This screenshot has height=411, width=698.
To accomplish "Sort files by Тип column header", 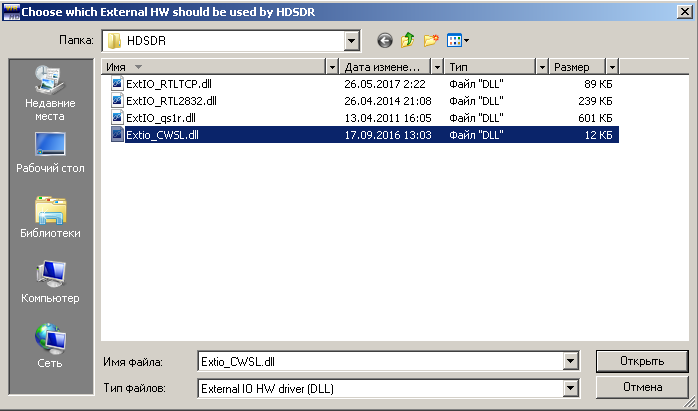I will [x=491, y=67].
